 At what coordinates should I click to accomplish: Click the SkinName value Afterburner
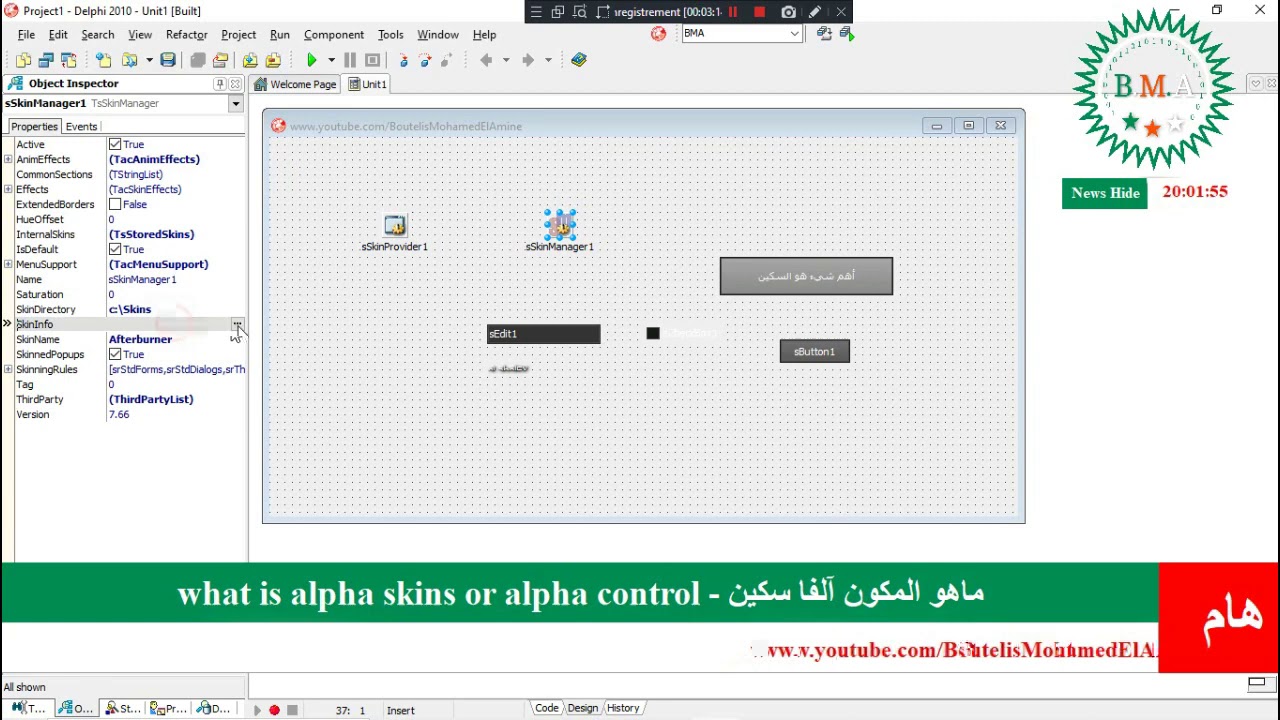click(x=140, y=339)
